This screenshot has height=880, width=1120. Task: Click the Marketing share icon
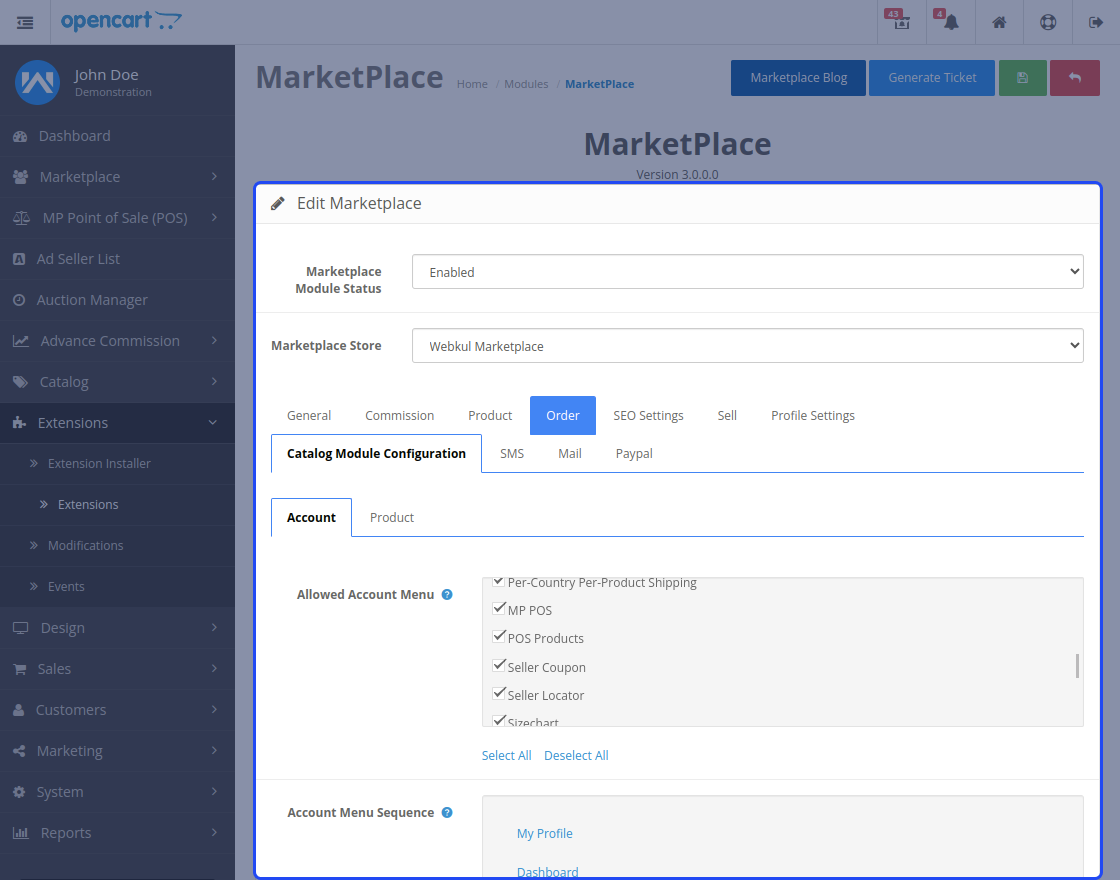click(x=19, y=751)
